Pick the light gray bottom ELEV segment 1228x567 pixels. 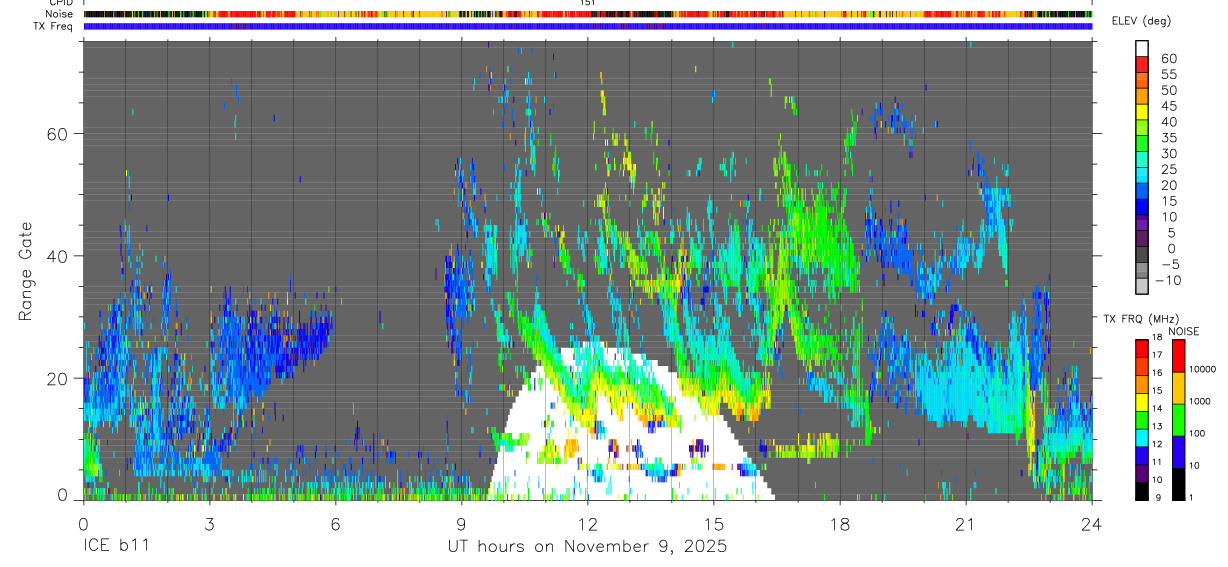click(x=1143, y=287)
